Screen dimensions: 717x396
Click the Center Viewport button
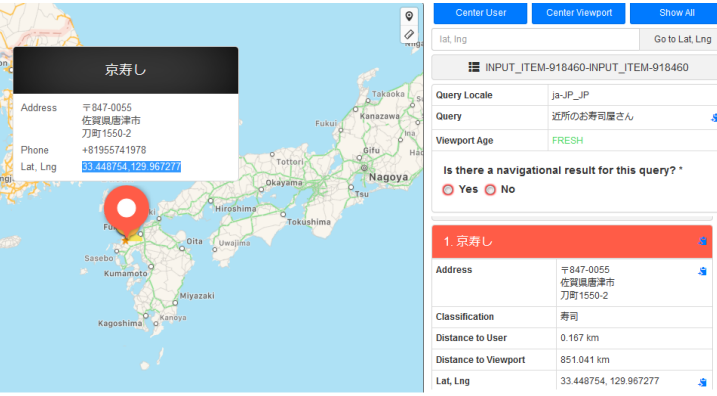578,13
